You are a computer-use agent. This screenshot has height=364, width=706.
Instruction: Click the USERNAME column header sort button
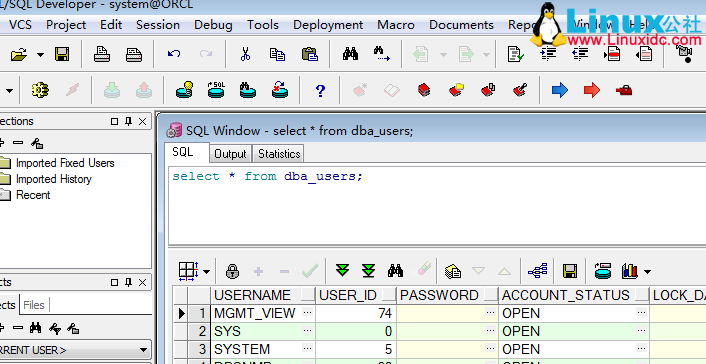[x=308, y=295]
